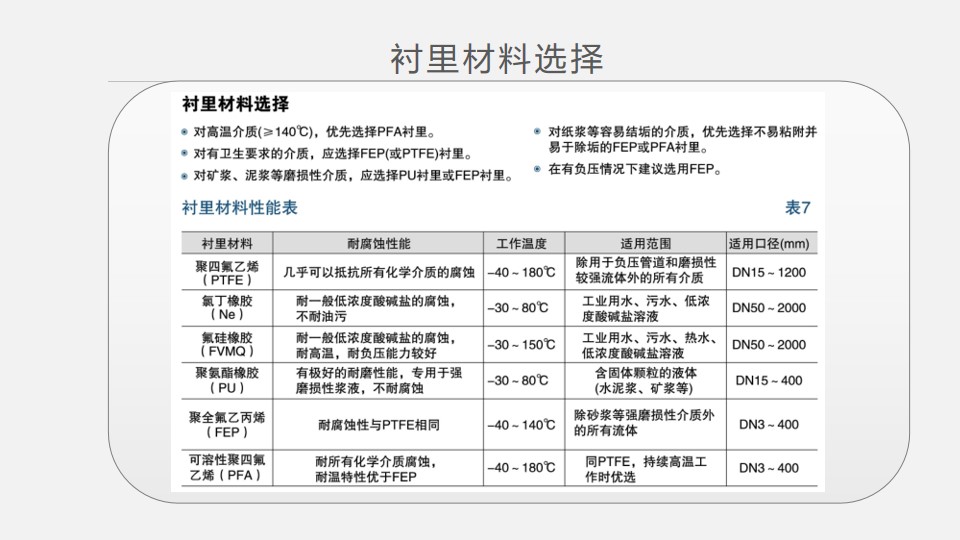960x540 pixels.
Task: Click the –30～150℃ temperature cell
Action: tap(521, 345)
